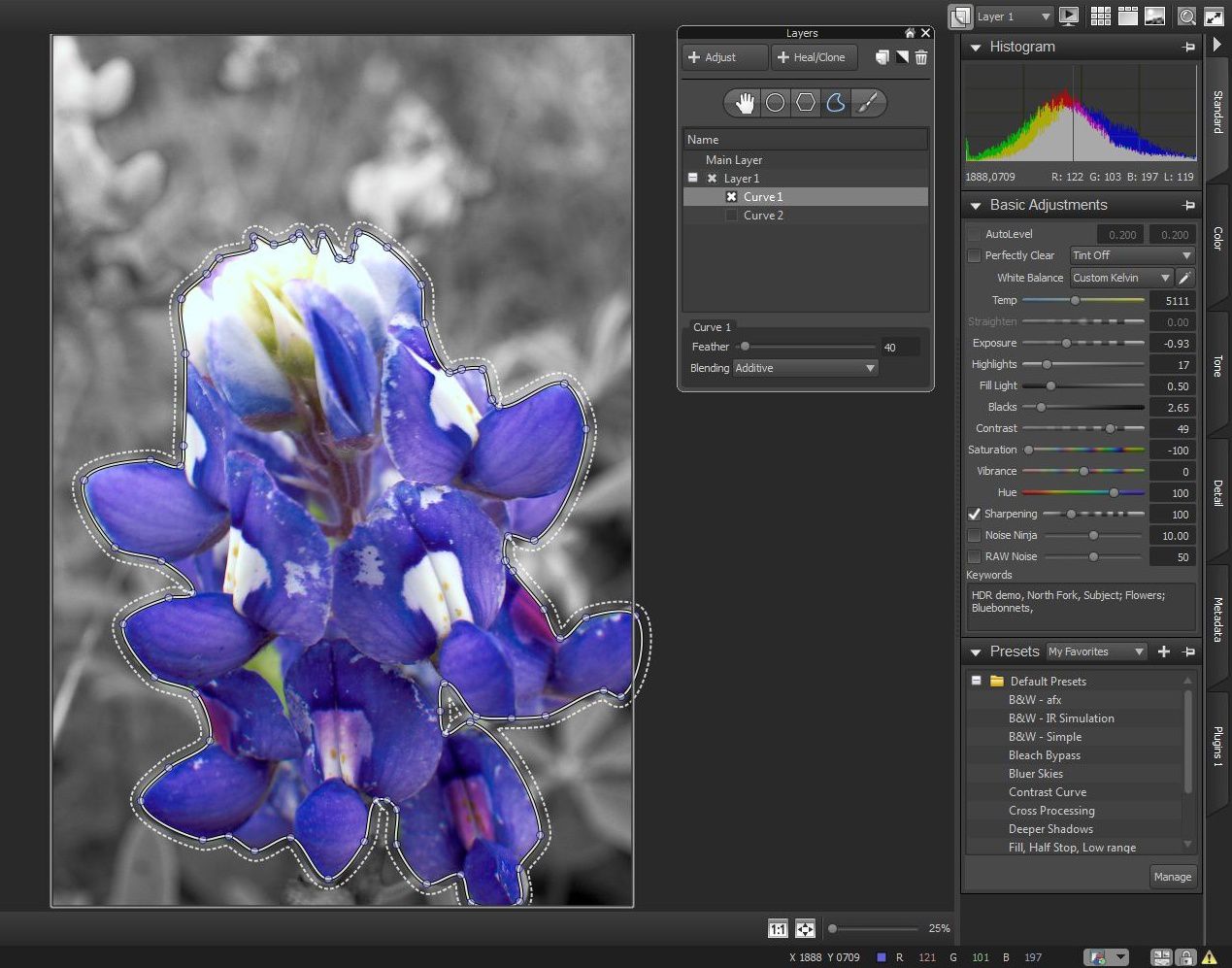1232x968 pixels.
Task: Open the Blending mode dropdown
Action: [805, 368]
